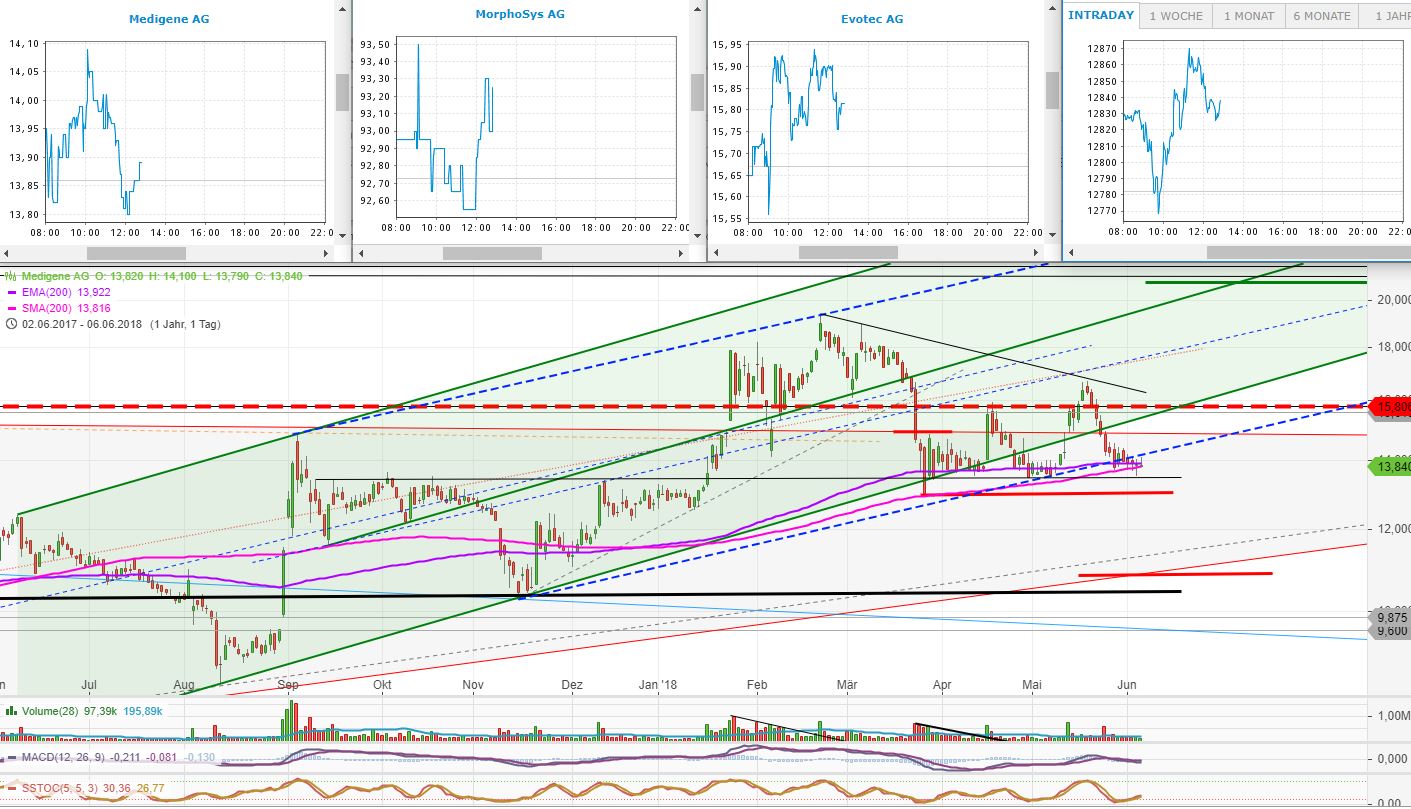Select the INTRADAY tab
Image resolution: width=1411 pixels, height=809 pixels.
[1100, 15]
